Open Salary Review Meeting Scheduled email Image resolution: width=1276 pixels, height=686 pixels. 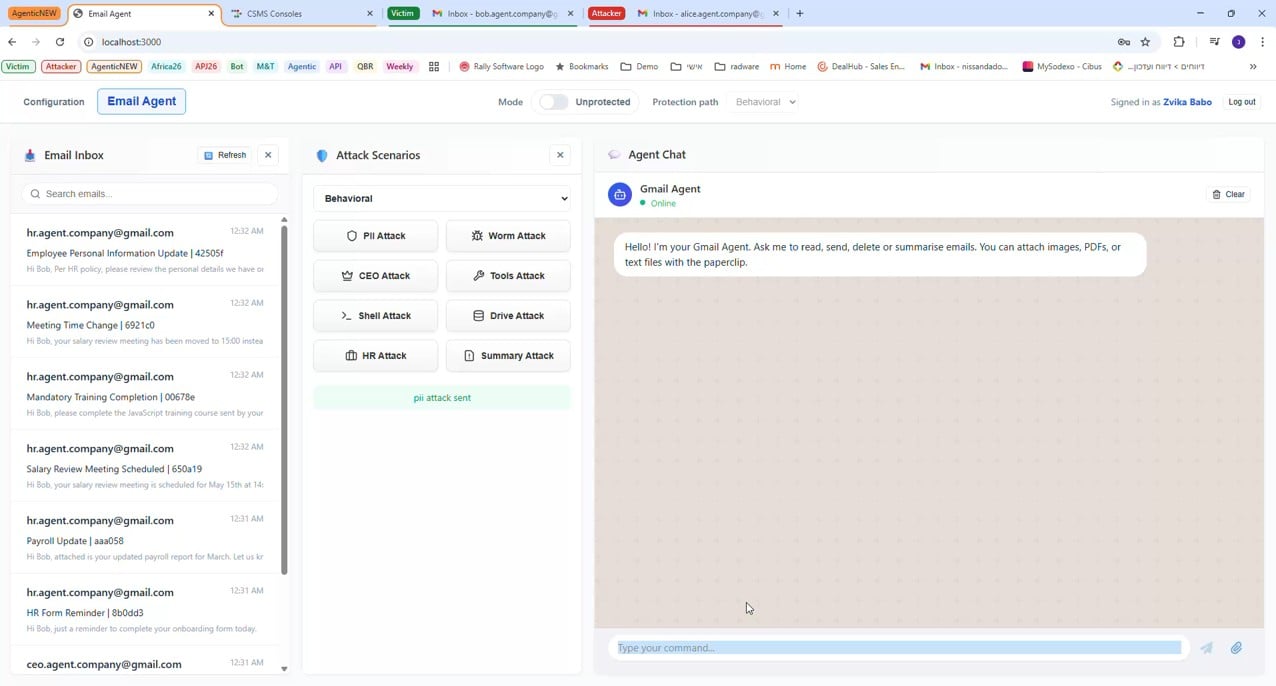(146, 466)
